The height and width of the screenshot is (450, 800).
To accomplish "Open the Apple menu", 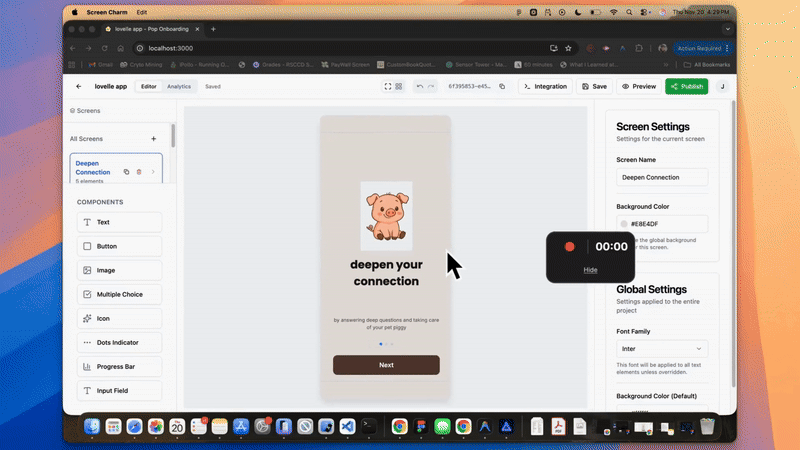I will coord(74,12).
